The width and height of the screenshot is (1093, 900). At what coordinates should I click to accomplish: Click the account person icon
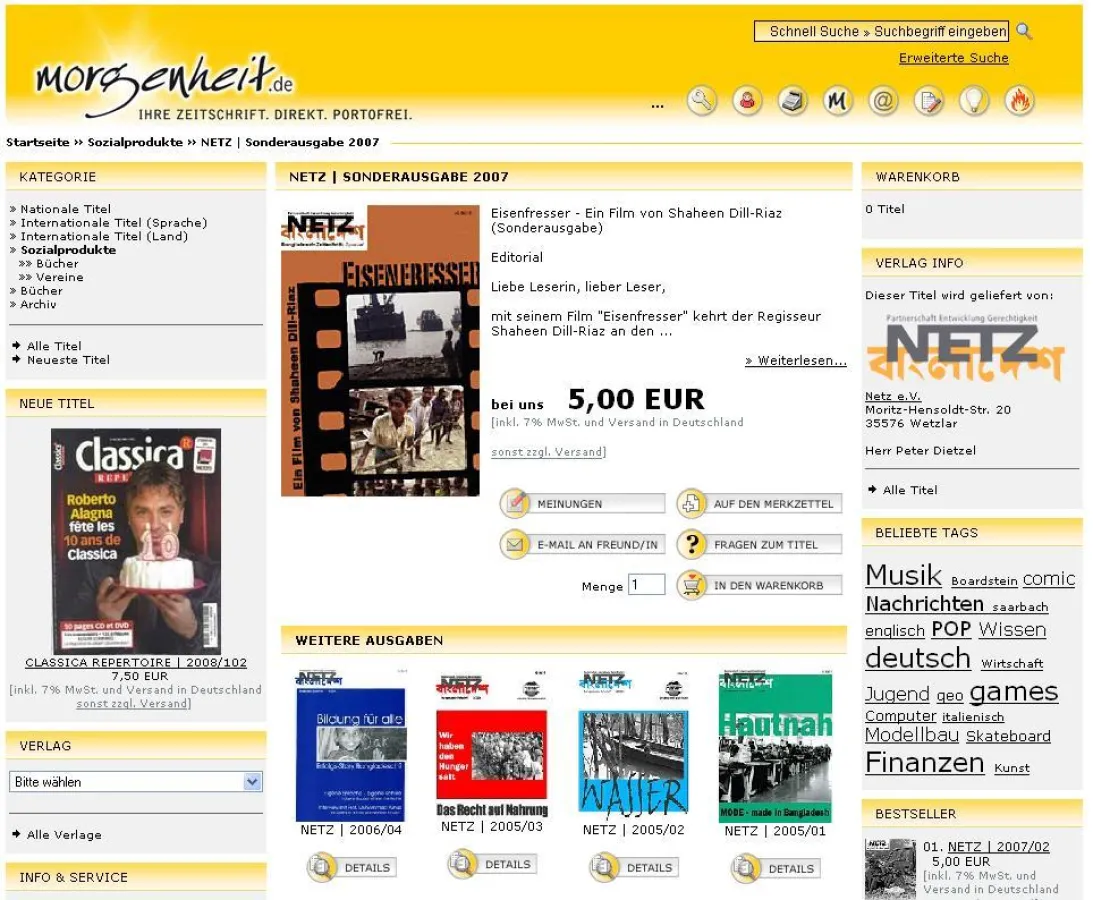(747, 100)
